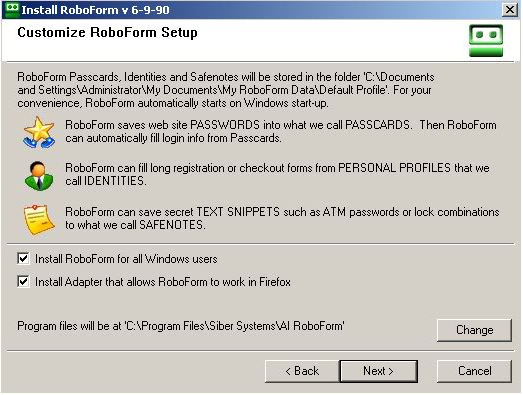Click the Identities person icon
Image resolution: width=523 pixels, height=395 pixels.
click(x=39, y=176)
